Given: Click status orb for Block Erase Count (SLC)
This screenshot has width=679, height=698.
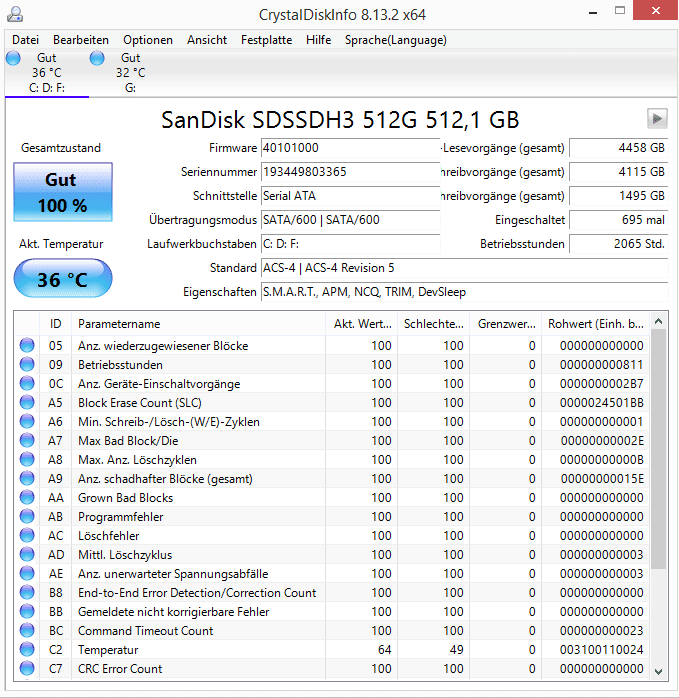Looking at the screenshot, I should [27, 402].
